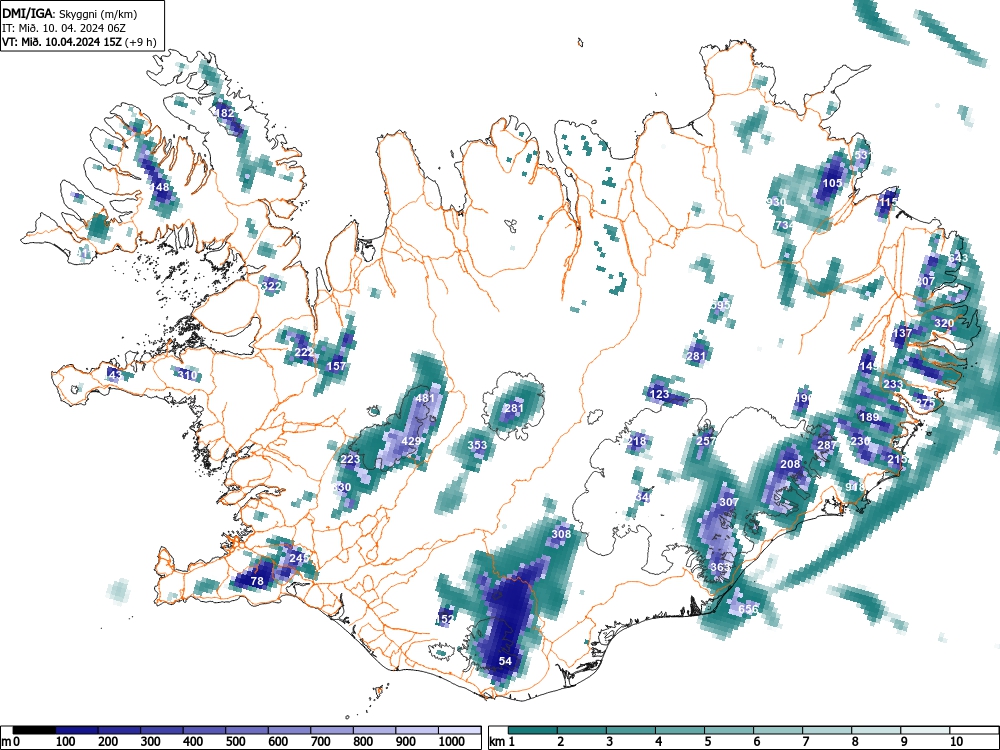Click the visibility value 363 on the map
This screenshot has width=1000, height=750.
(x=719, y=567)
